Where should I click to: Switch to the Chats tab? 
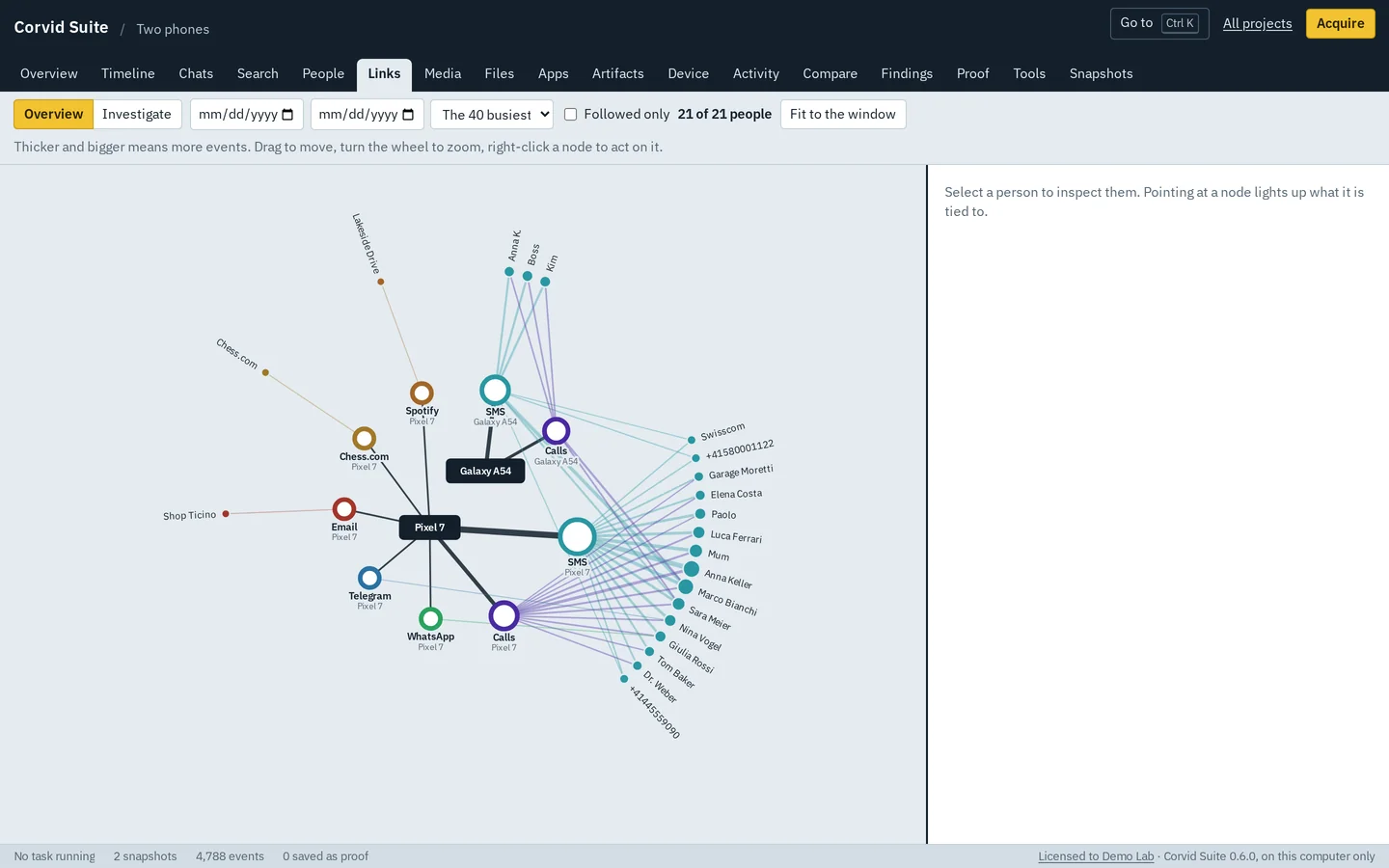pyautogui.click(x=196, y=73)
